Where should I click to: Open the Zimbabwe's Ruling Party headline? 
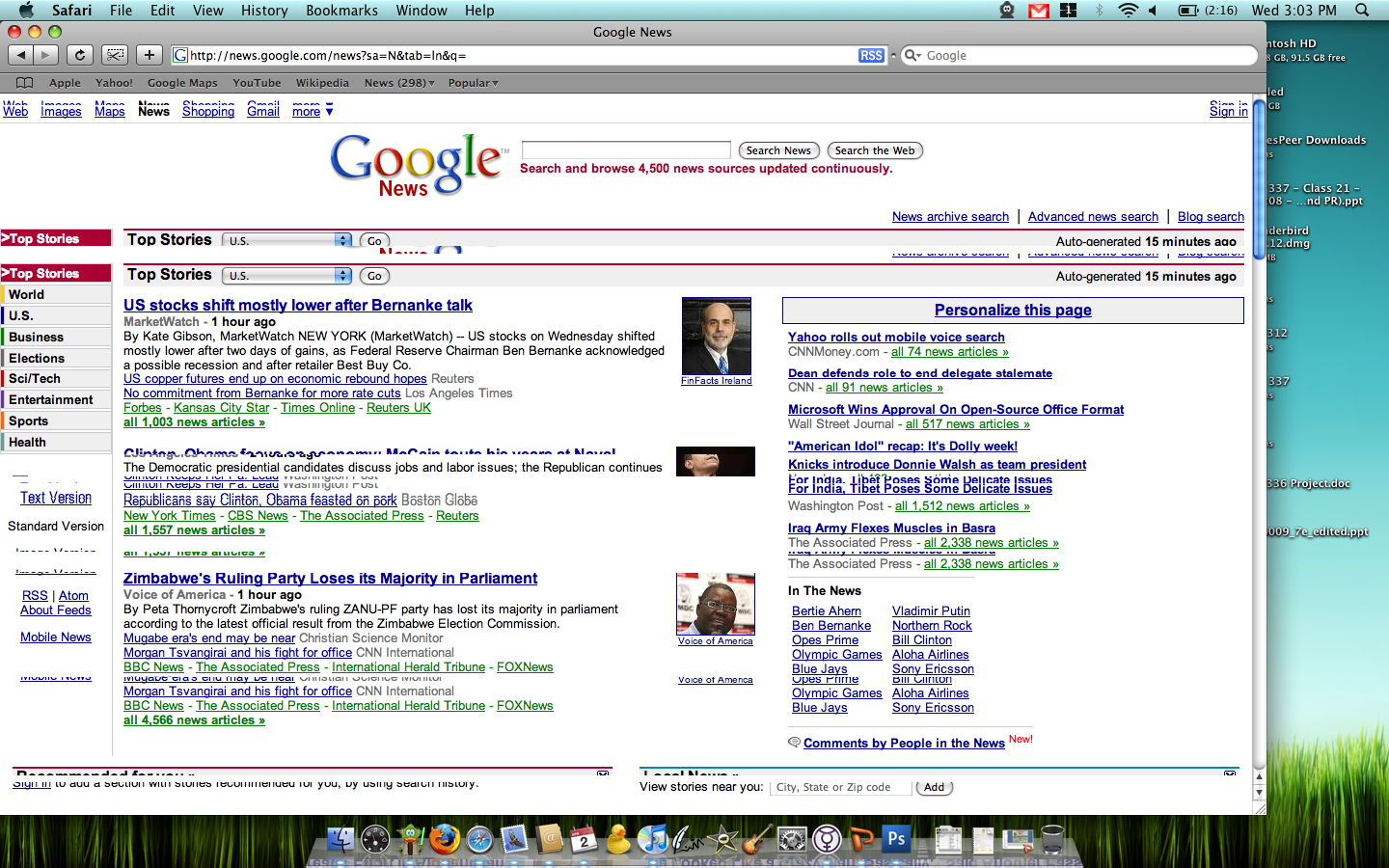(331, 579)
